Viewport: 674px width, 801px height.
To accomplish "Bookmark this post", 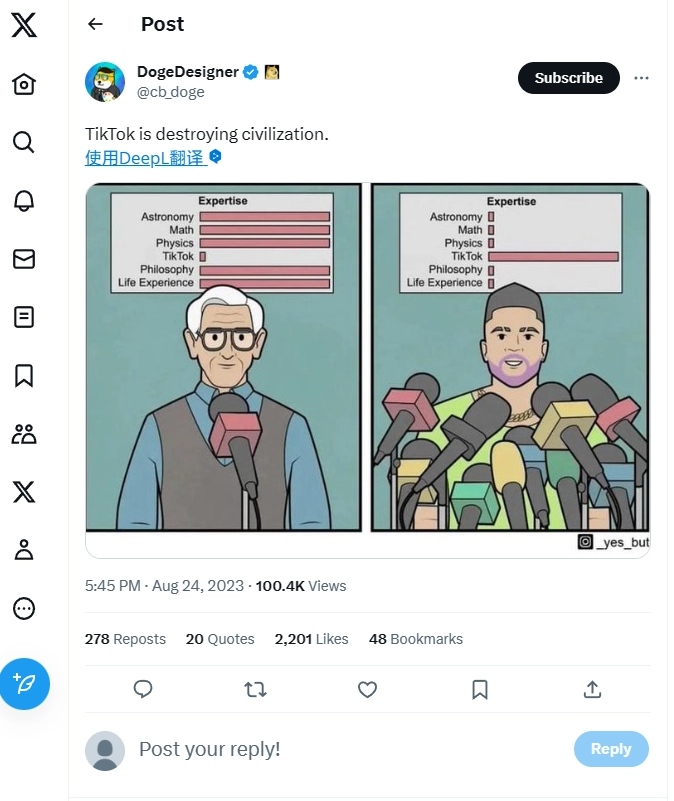I will coord(479,689).
